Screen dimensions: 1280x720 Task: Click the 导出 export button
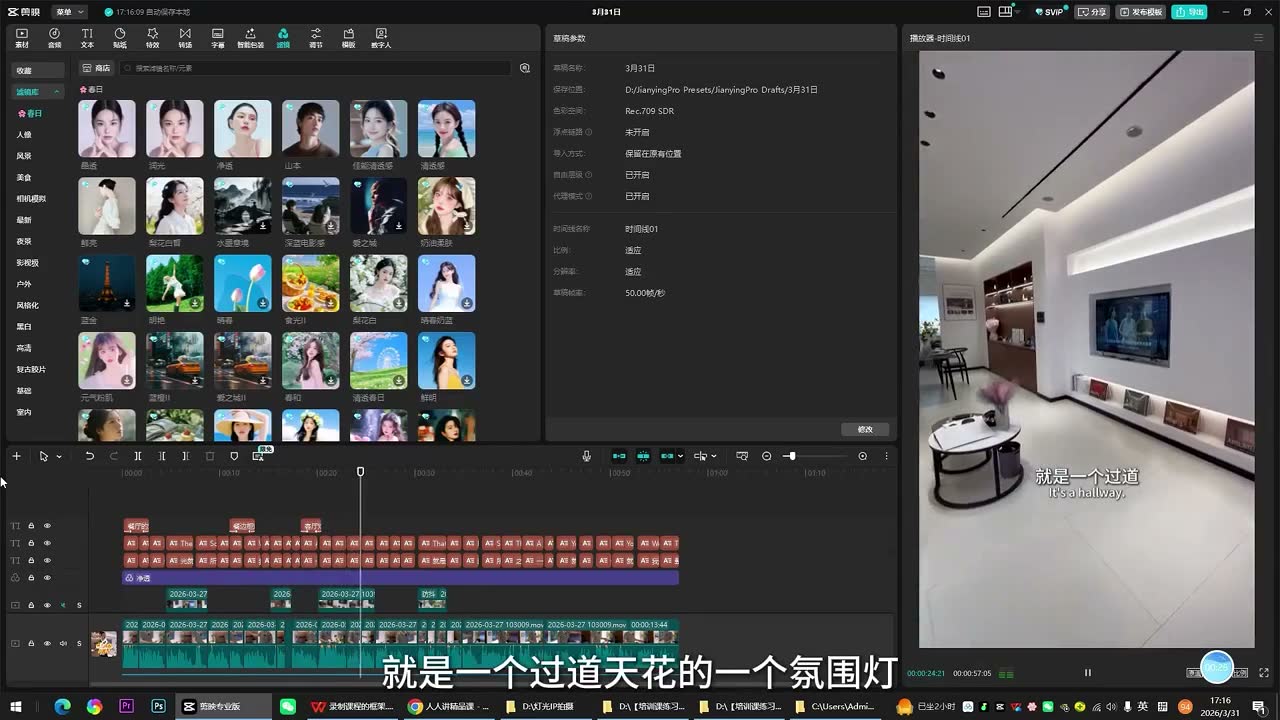coord(1189,12)
